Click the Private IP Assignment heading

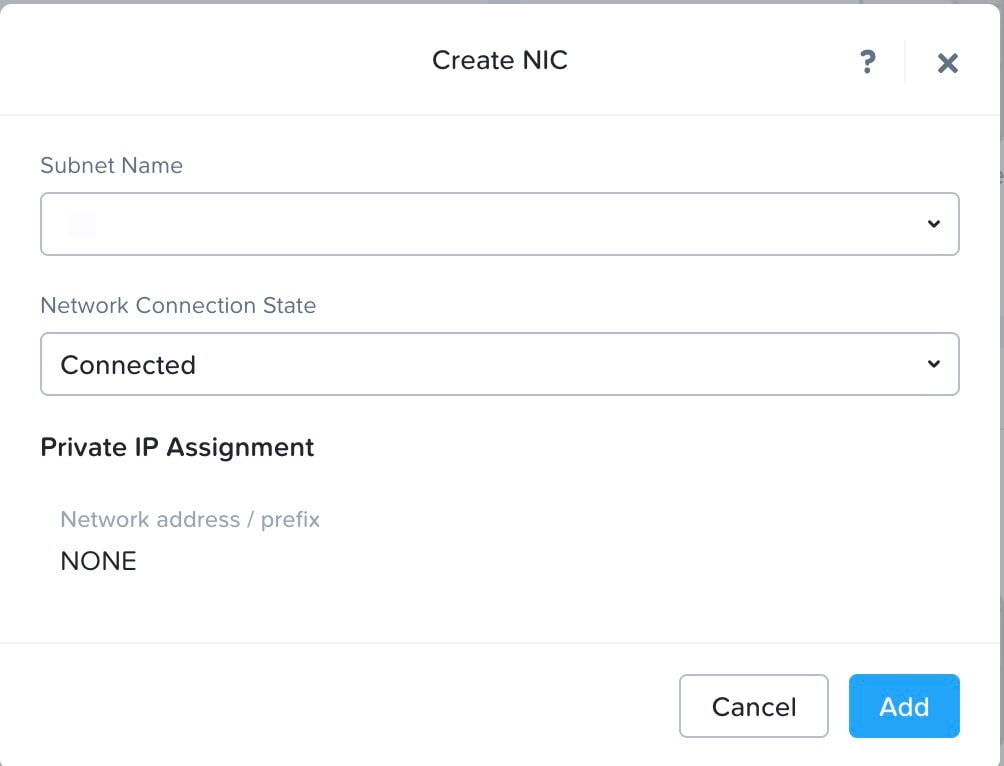tap(176, 447)
